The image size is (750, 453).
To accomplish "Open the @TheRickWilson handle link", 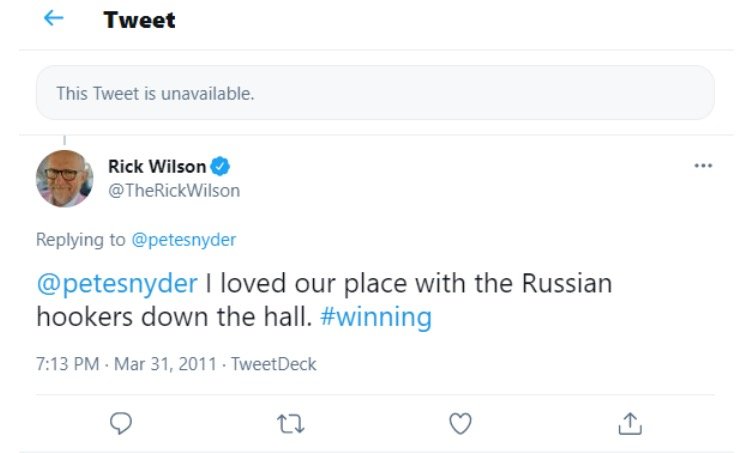I will tap(174, 190).
